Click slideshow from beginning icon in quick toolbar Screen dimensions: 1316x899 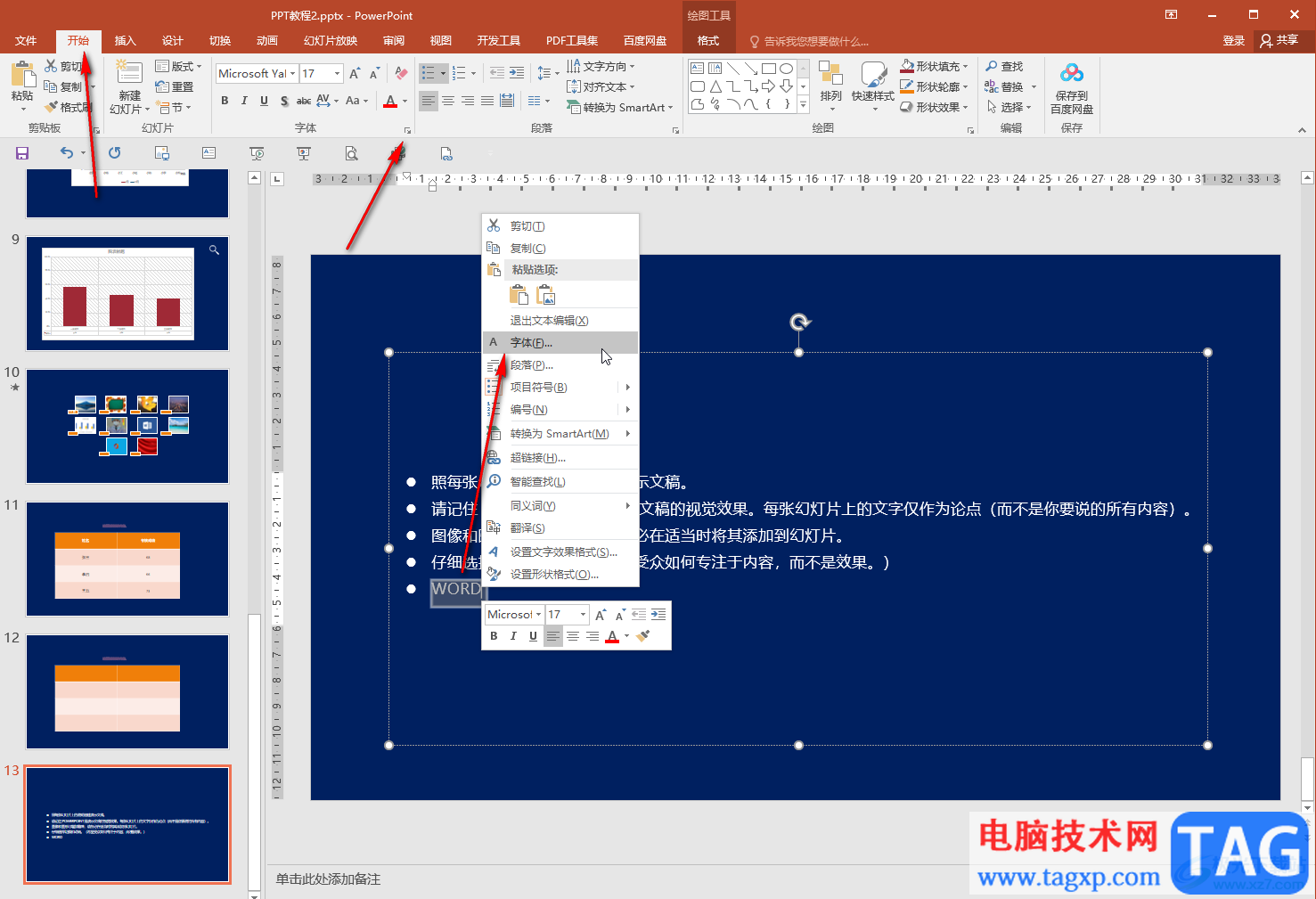coord(257,153)
